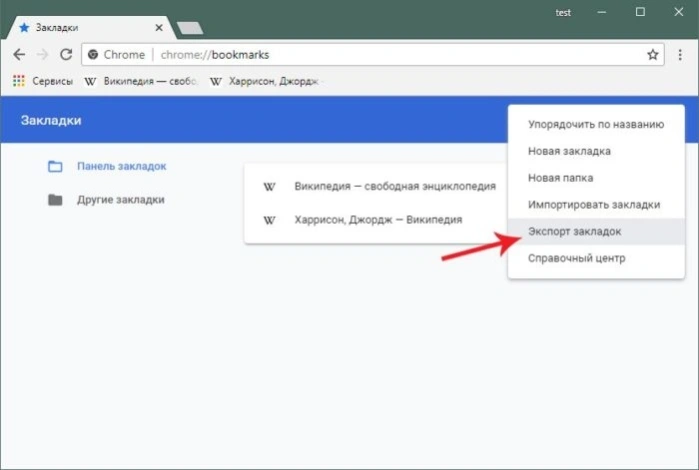Click the Wikipedia icon of the Харрисон list row
The height and width of the screenshot is (470, 699).
point(269,220)
